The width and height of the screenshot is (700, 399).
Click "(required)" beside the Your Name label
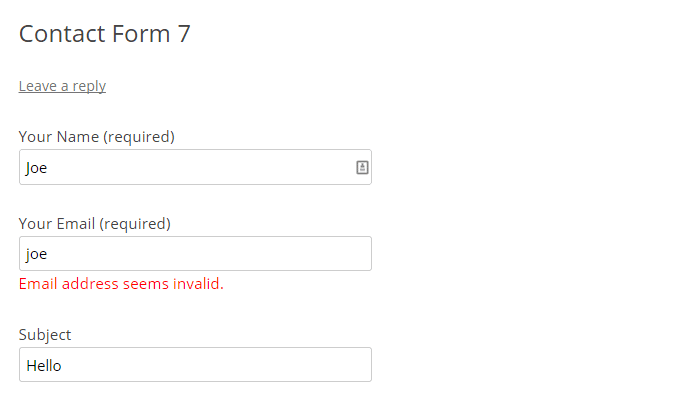(139, 137)
